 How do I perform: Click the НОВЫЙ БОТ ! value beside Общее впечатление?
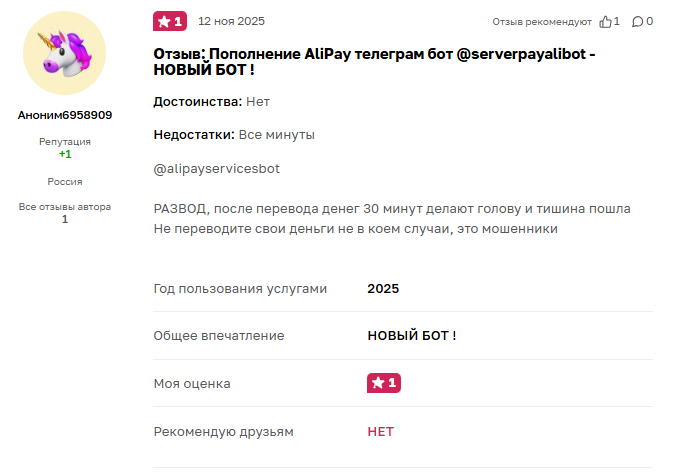pos(412,336)
